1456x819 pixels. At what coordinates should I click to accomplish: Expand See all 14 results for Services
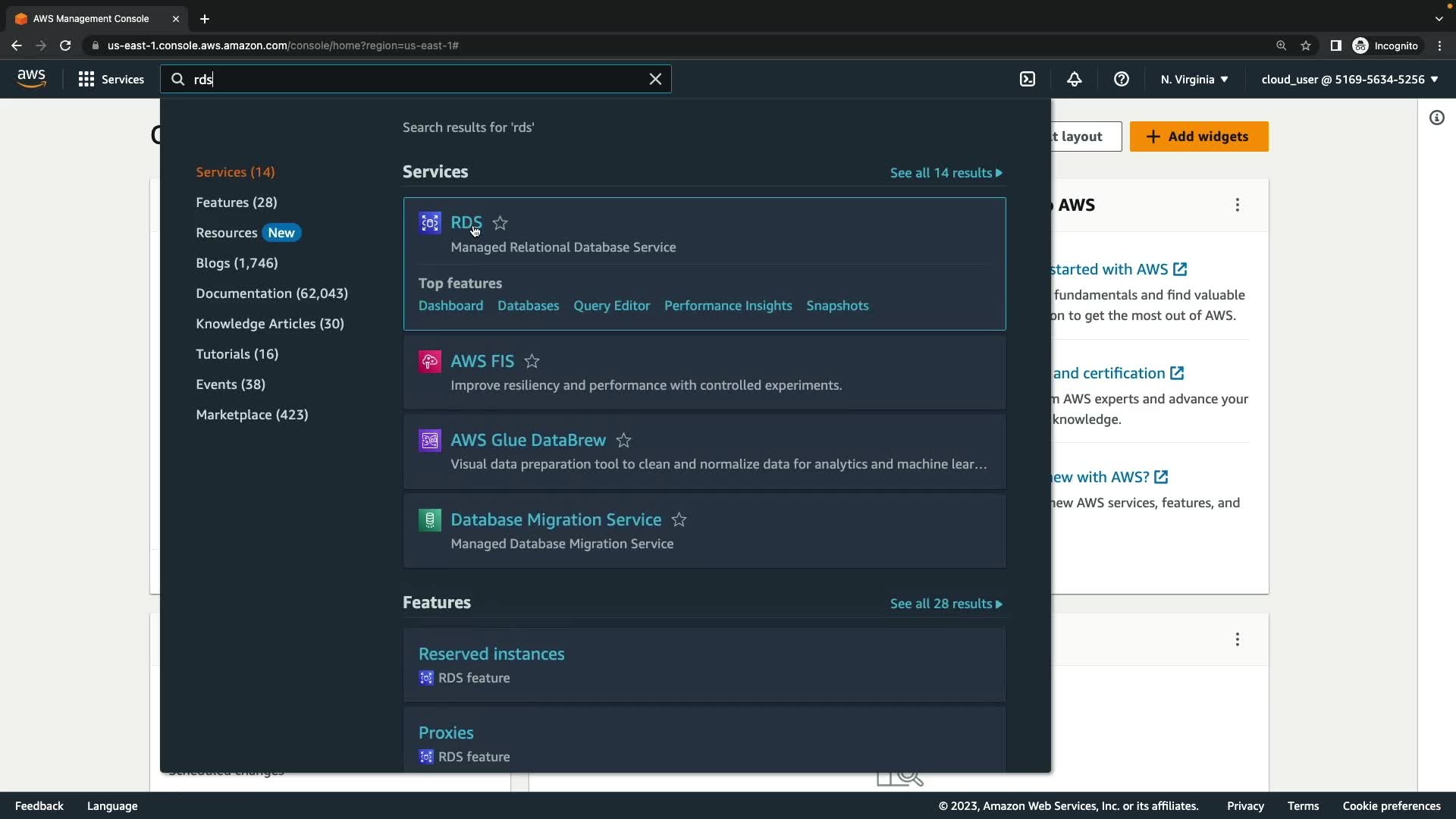(946, 173)
